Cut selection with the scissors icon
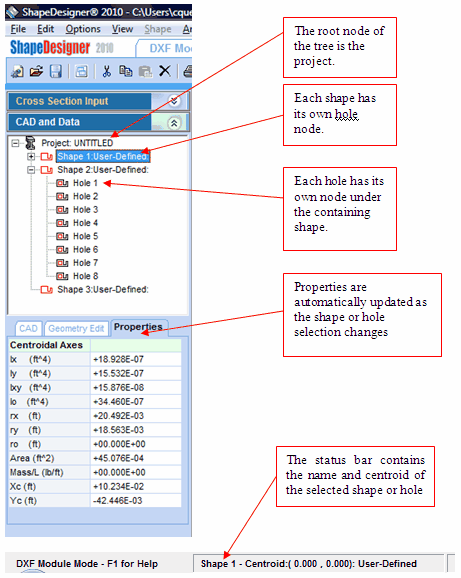461x578 pixels. click(106, 71)
